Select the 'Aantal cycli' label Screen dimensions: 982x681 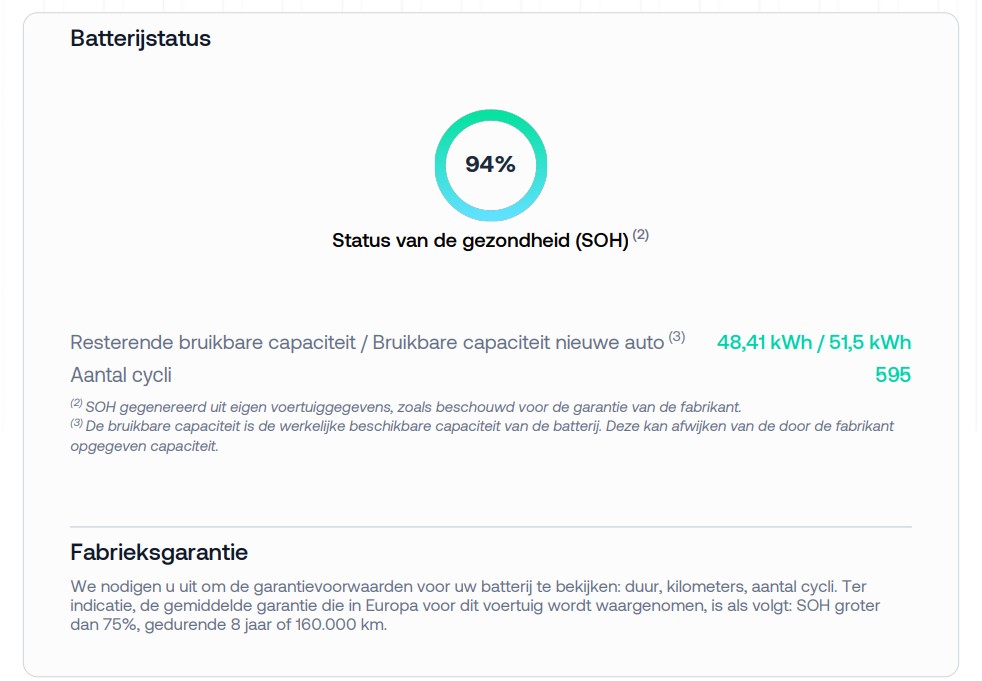121,376
